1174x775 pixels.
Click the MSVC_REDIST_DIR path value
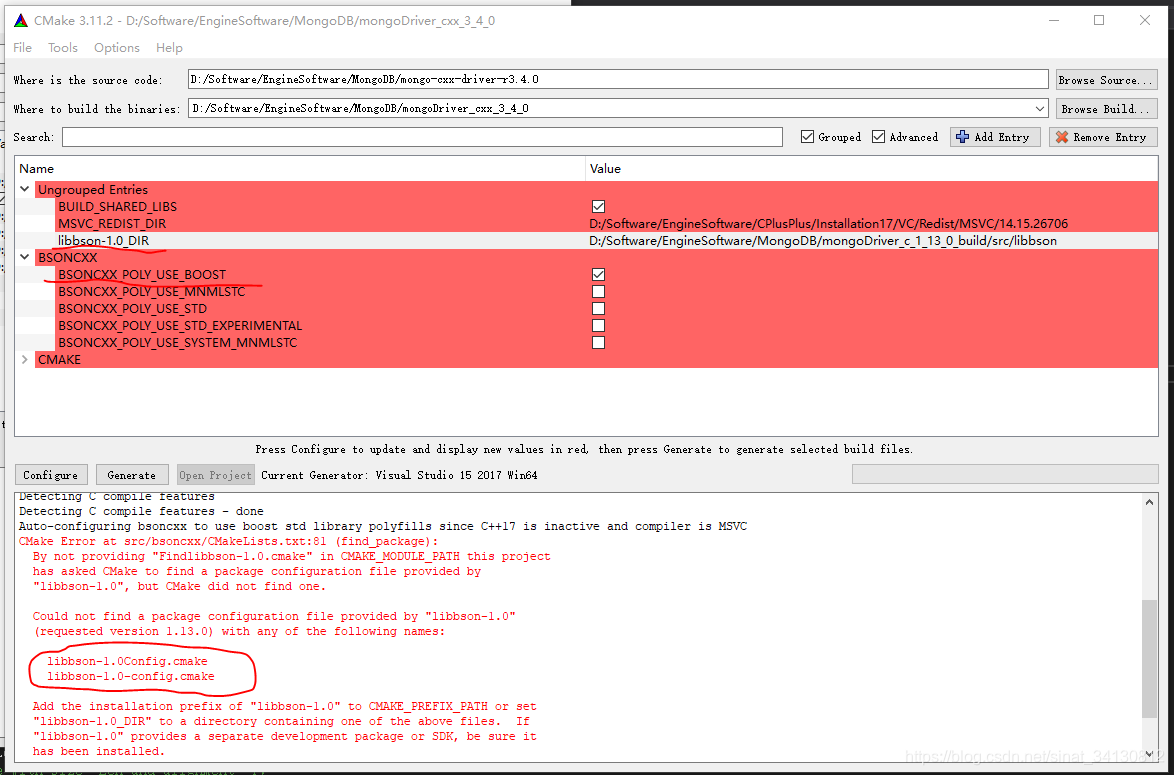pos(828,223)
